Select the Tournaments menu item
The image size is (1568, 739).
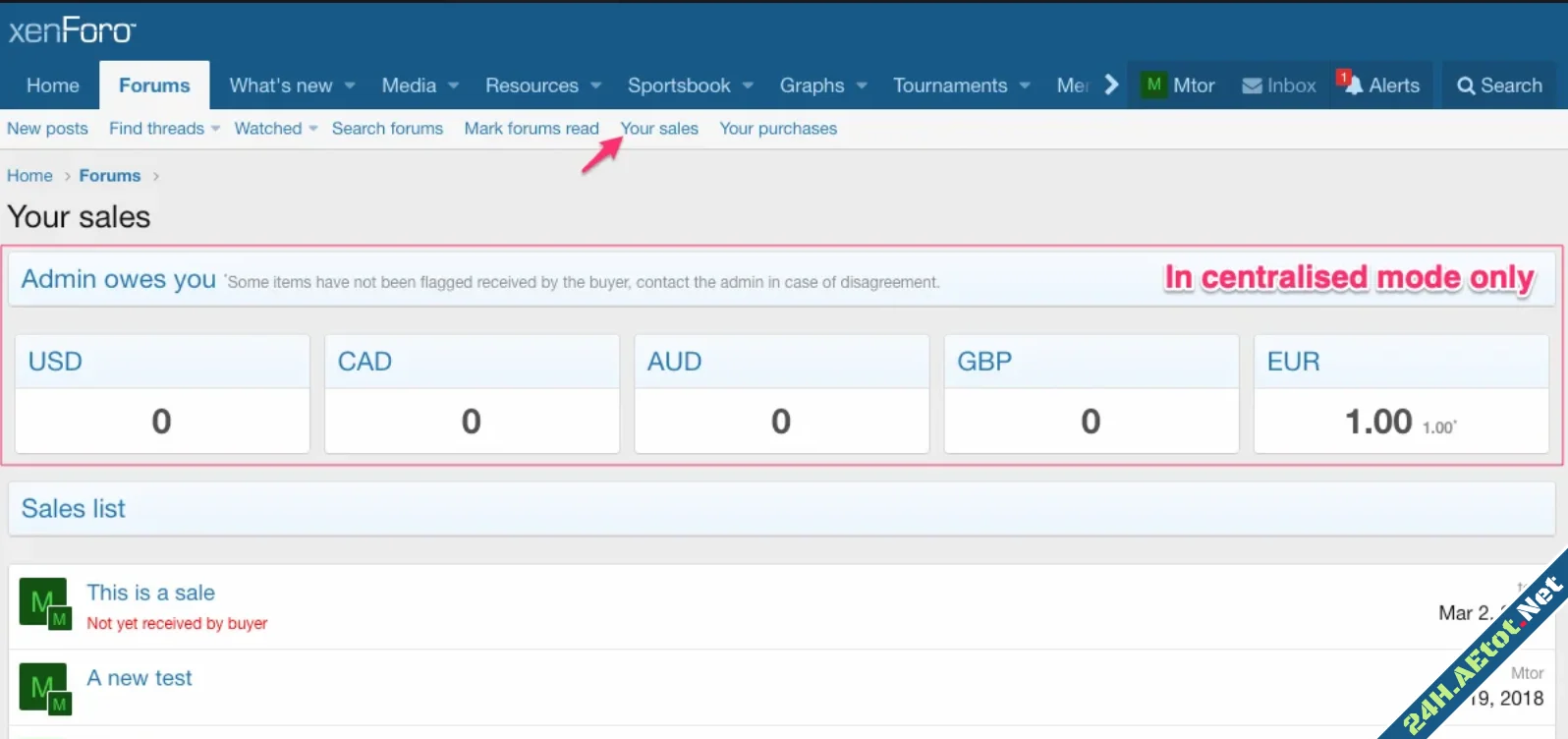949,85
